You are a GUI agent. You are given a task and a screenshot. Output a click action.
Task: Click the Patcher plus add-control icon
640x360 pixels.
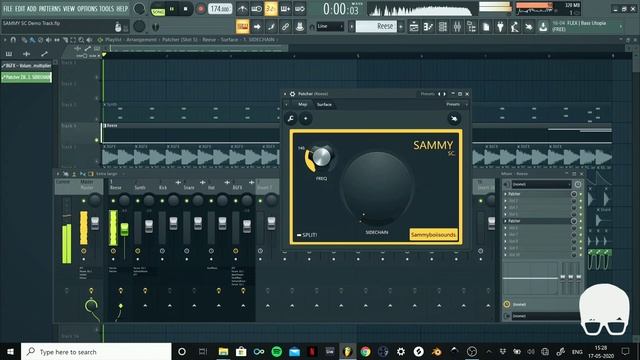click(x=306, y=119)
